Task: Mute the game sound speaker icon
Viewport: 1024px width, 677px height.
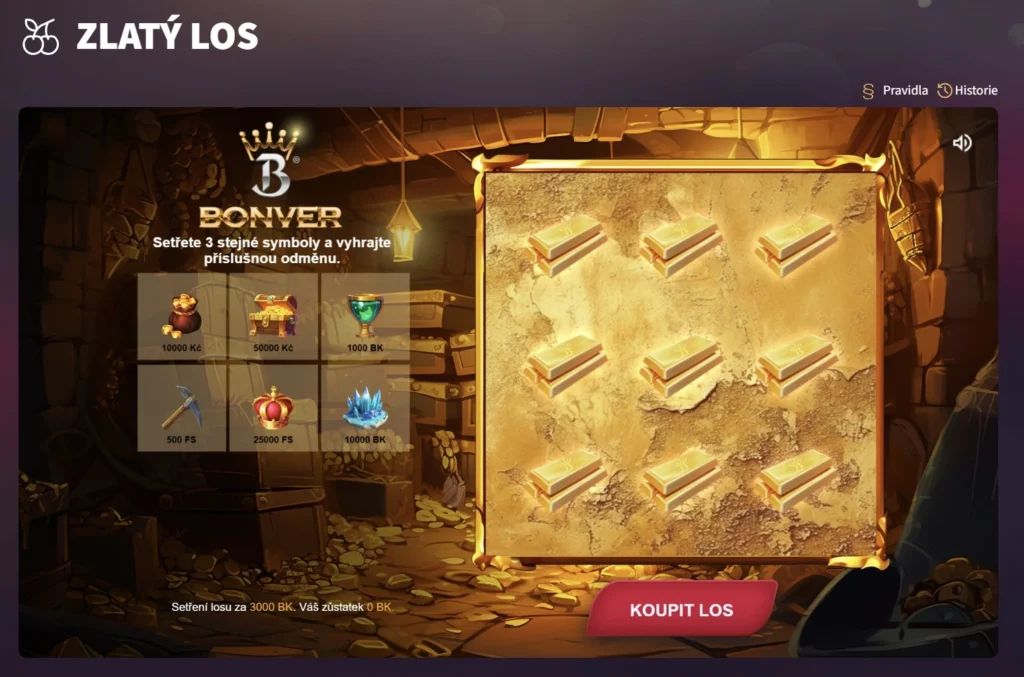Action: click(962, 142)
